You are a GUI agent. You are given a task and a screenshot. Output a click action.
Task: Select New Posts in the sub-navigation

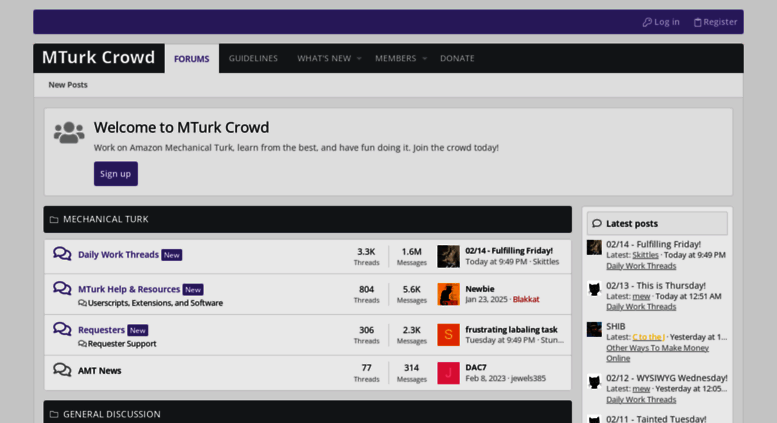(68, 85)
